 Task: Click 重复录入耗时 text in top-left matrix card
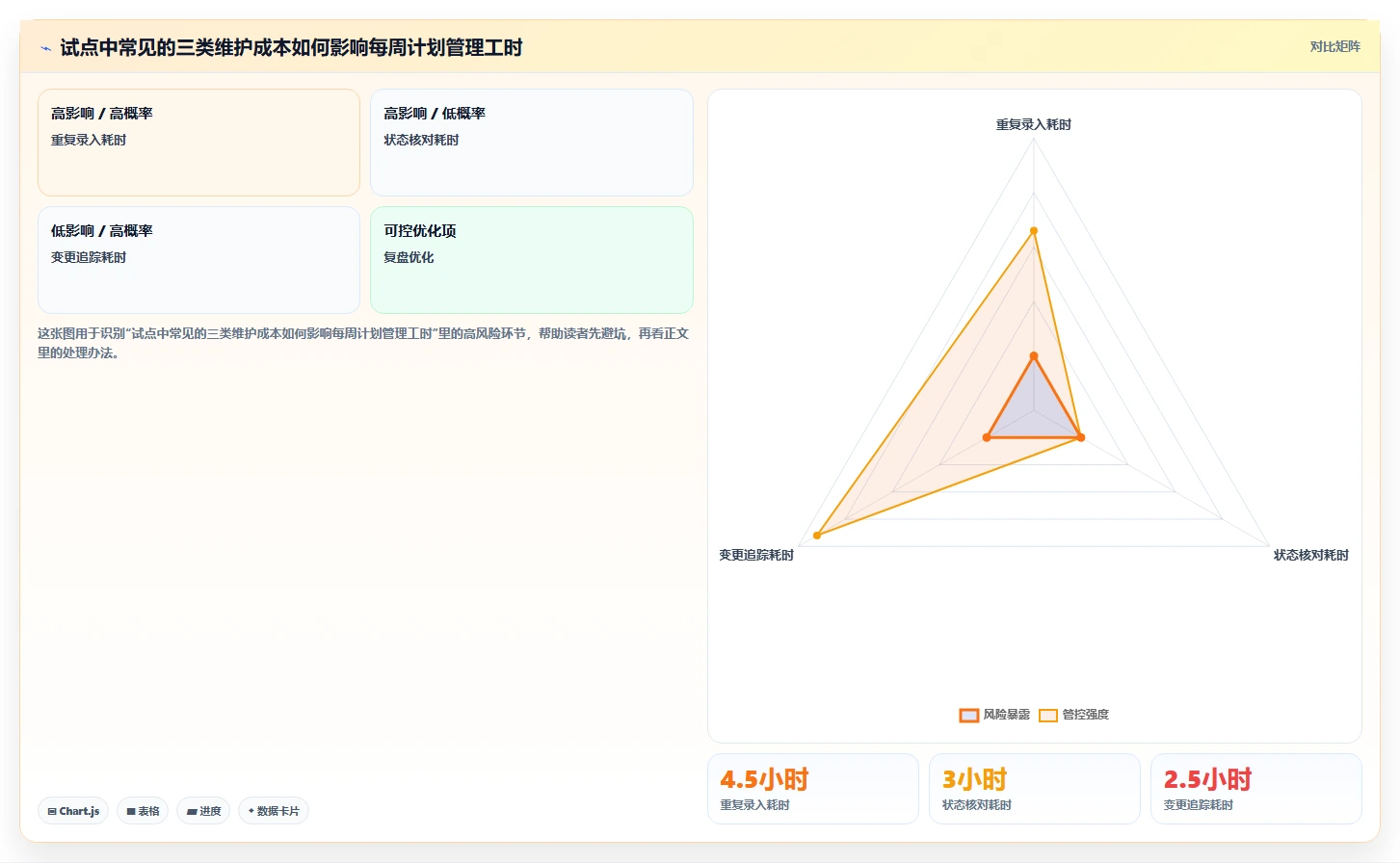coord(89,140)
